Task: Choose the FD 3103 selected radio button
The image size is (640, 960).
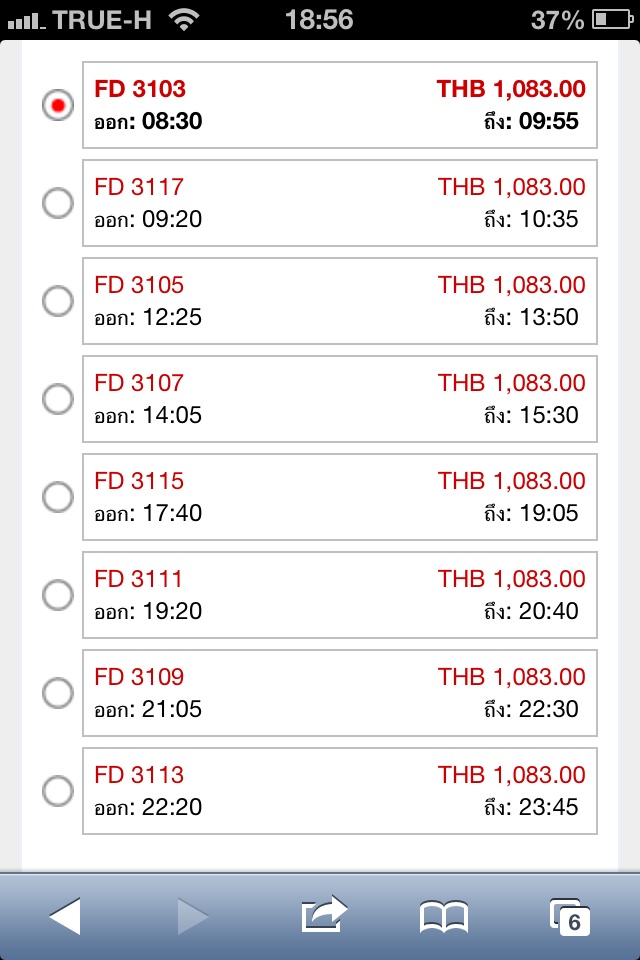Action: 58,105
